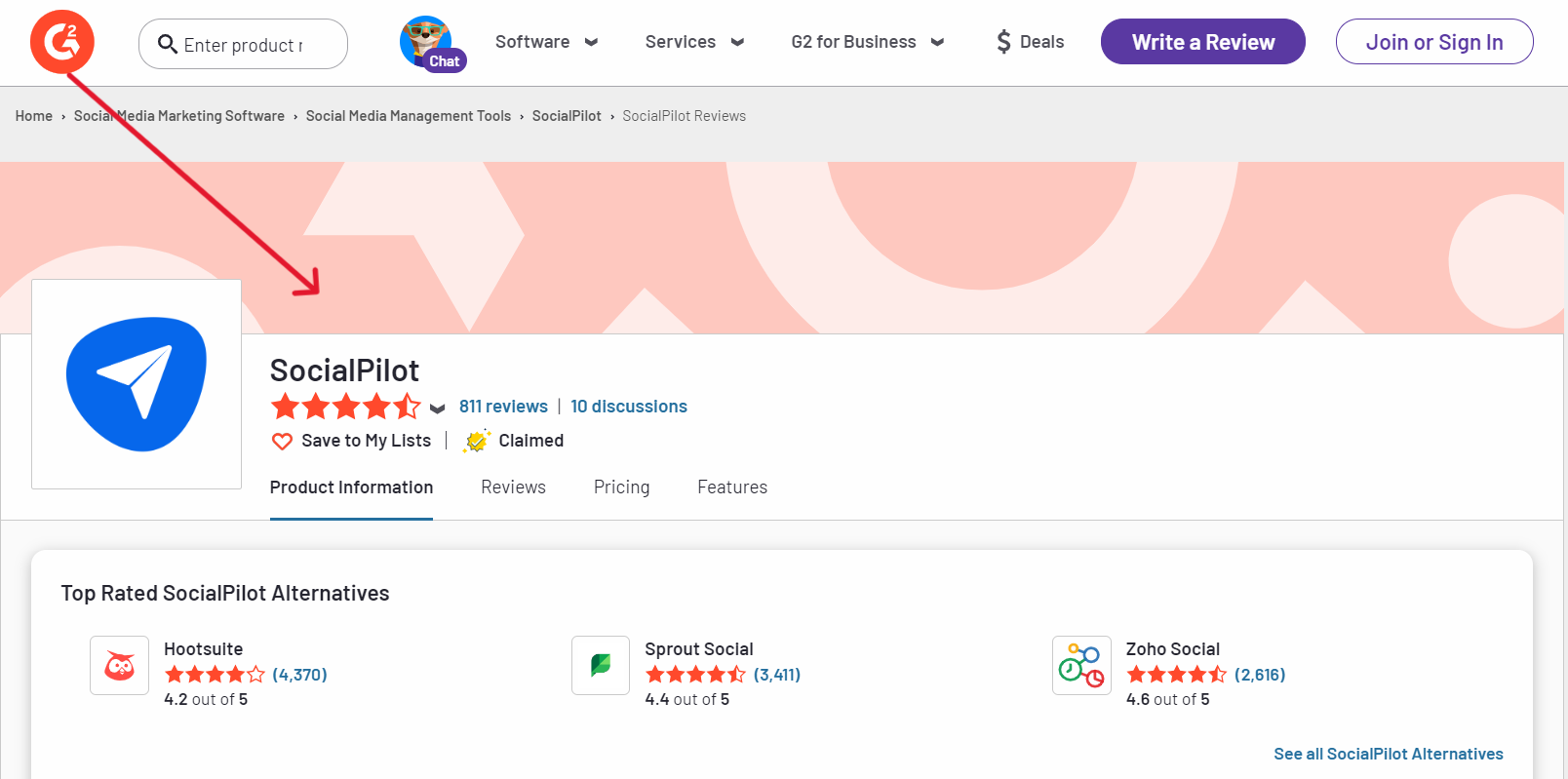Click the Claimed badge icon

click(x=477, y=441)
